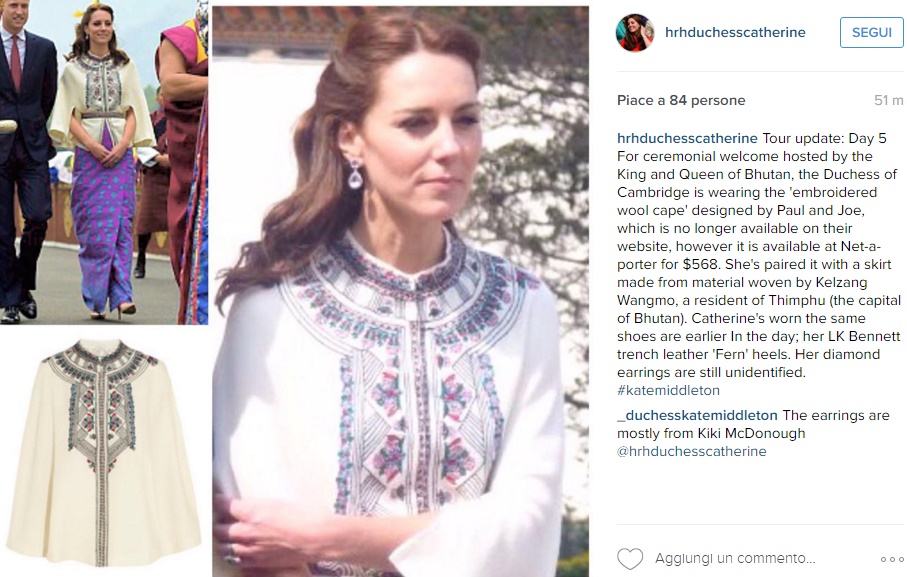Click the cream cape product image
The image size is (907, 577).
(x=104, y=453)
